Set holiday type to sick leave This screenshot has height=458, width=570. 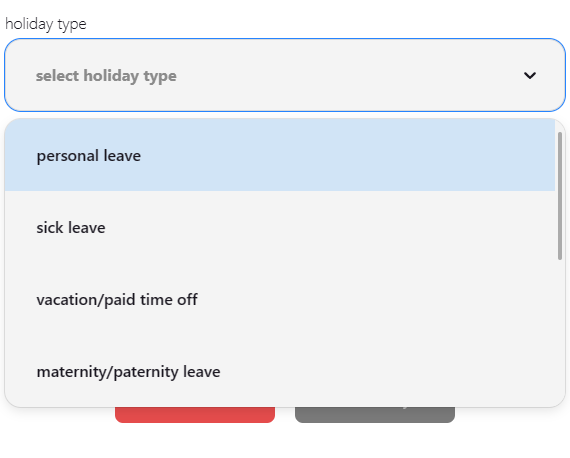[280, 228]
